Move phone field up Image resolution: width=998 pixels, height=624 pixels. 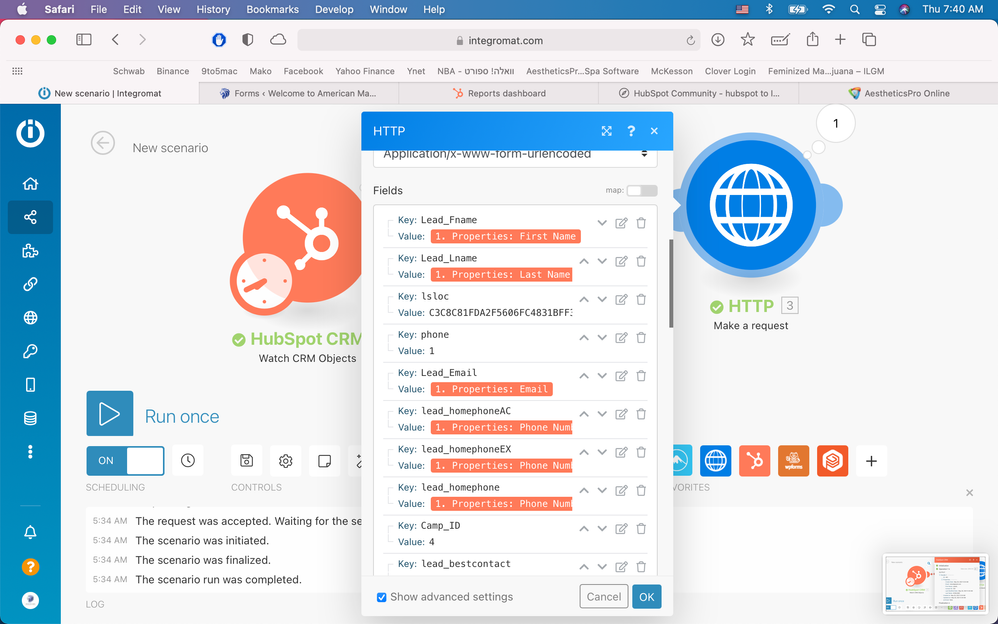click(x=584, y=337)
